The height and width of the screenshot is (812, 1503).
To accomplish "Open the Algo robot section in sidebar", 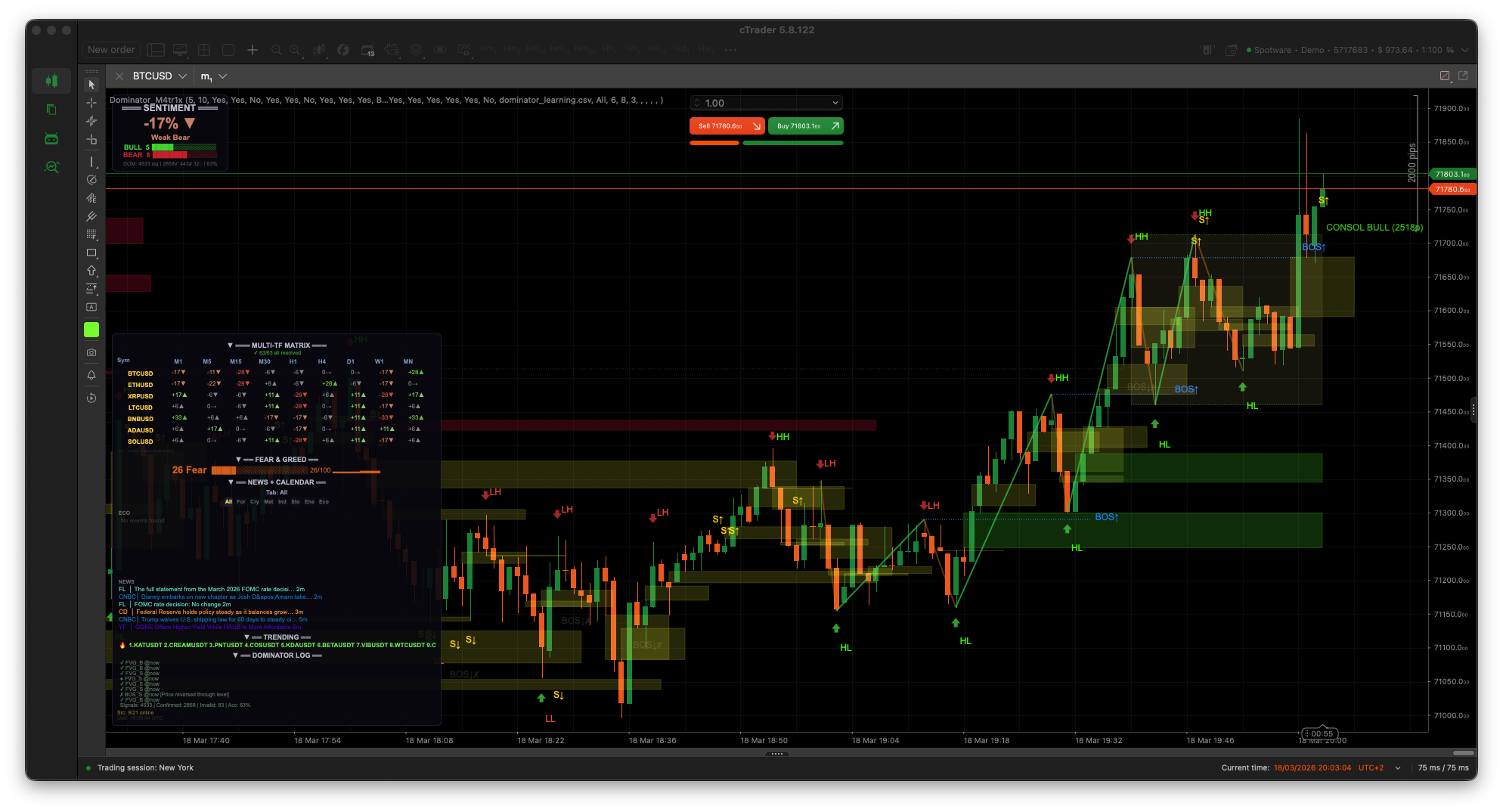I will click(51, 138).
